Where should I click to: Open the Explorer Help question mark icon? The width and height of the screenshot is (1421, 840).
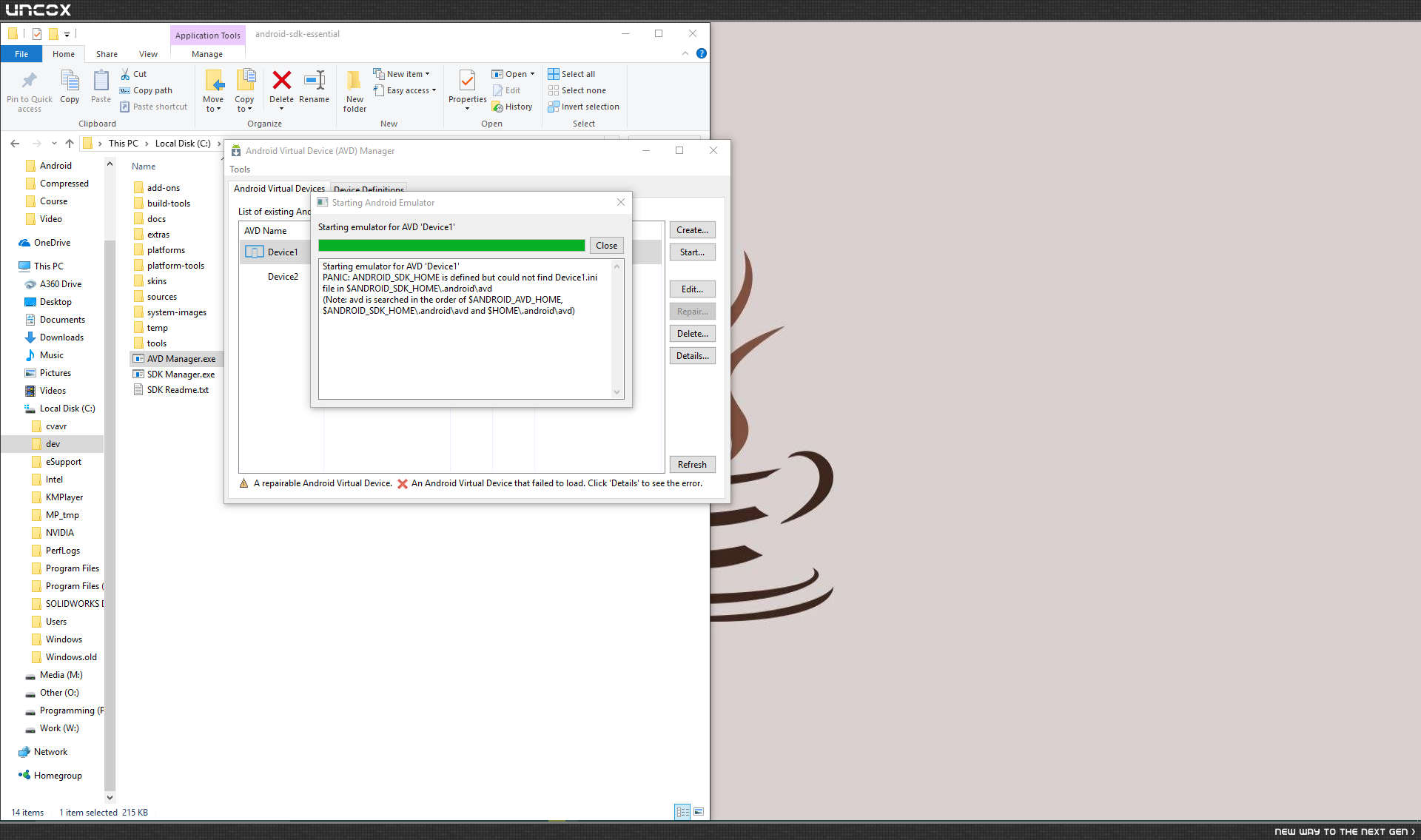coord(702,53)
